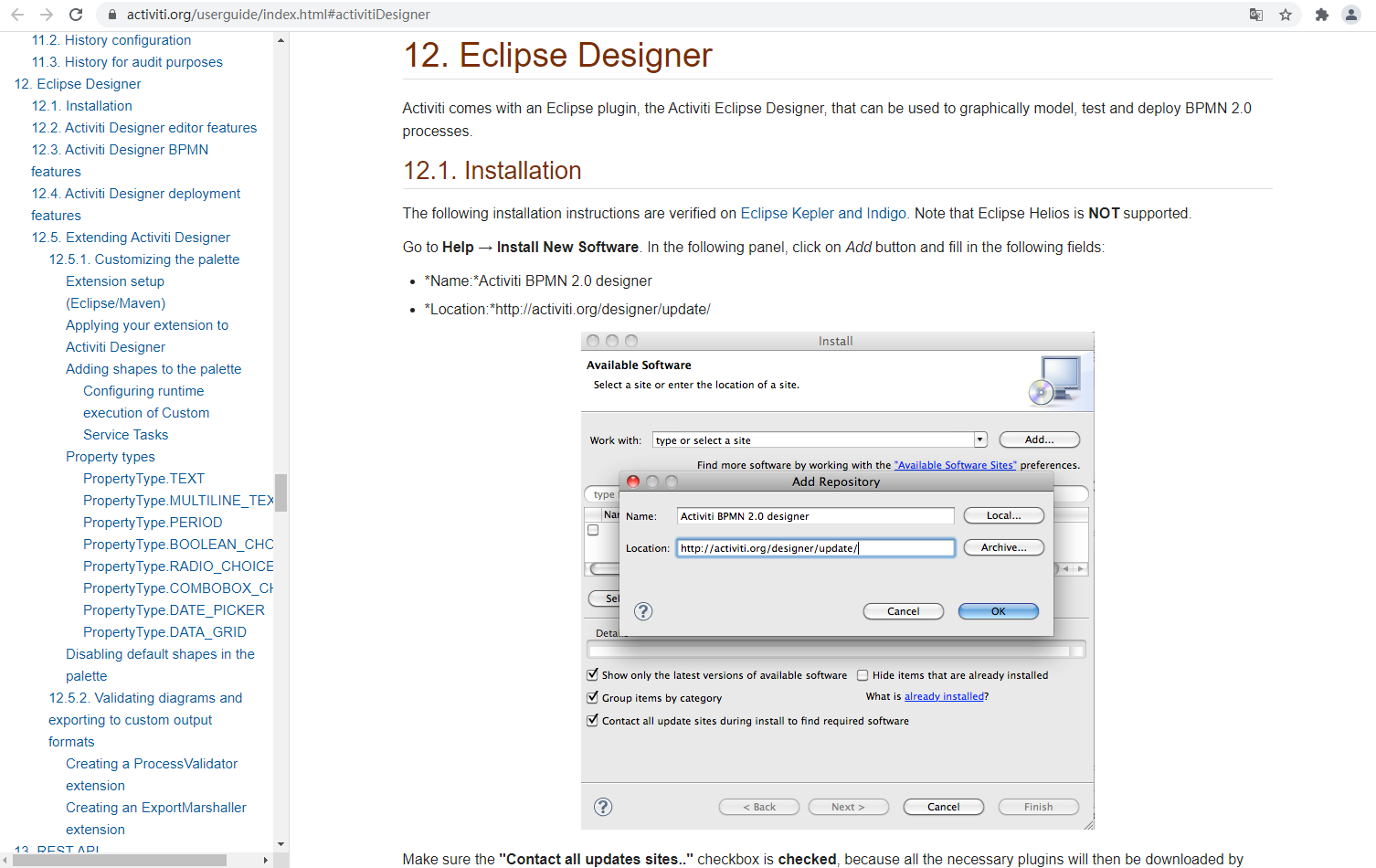Screen dimensions: 1376x868
Task: Select the PropertyType.DATA_GRID entry
Action: tap(164, 632)
